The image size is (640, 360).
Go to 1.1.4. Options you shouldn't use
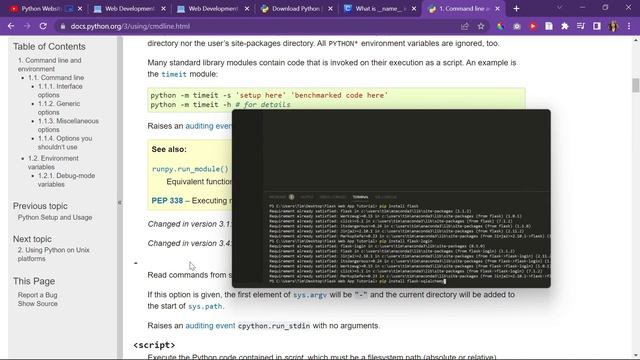tap(65, 142)
